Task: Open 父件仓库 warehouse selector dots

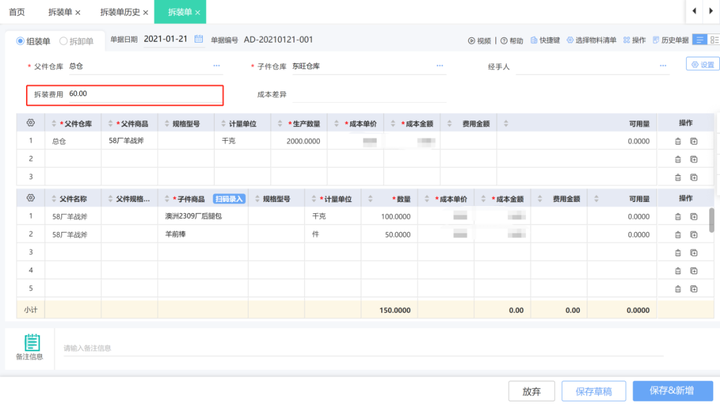Action: click(x=216, y=66)
